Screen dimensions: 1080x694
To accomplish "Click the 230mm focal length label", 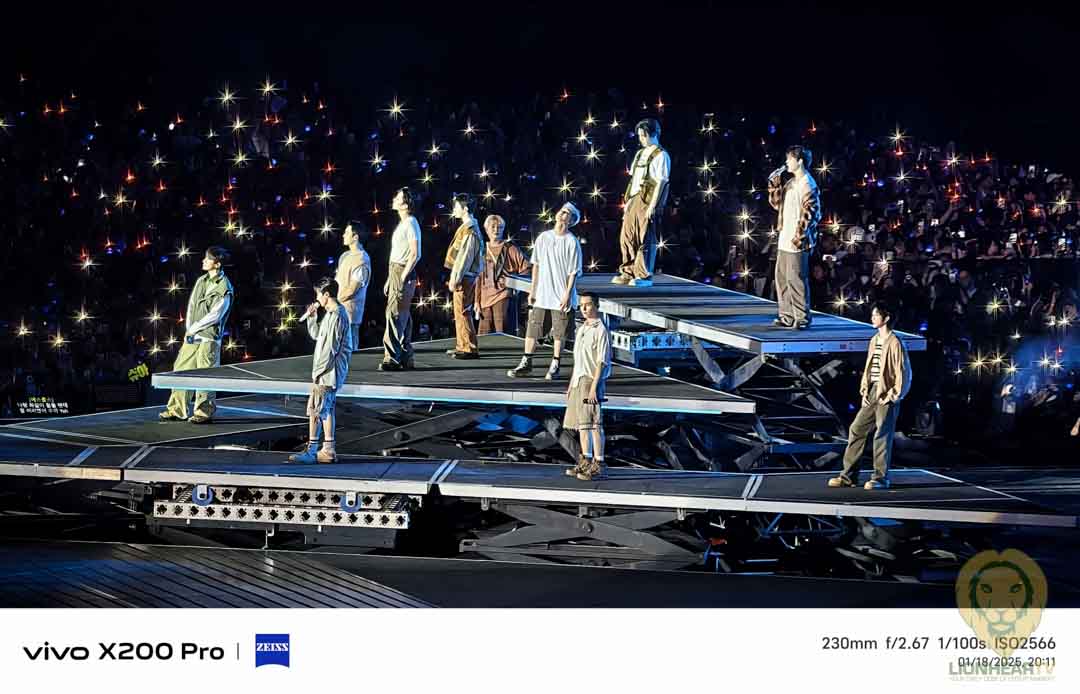I will (x=849, y=643).
